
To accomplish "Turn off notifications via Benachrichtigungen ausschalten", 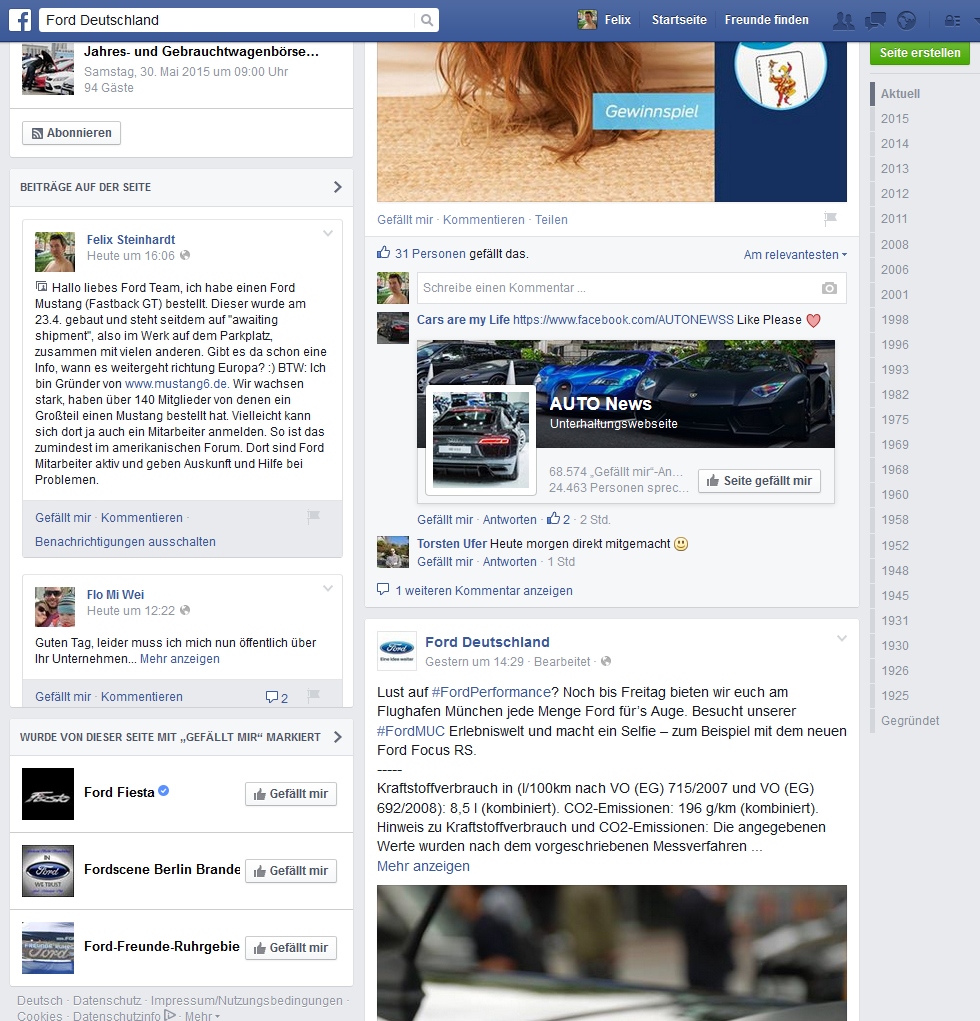I will pos(125,542).
